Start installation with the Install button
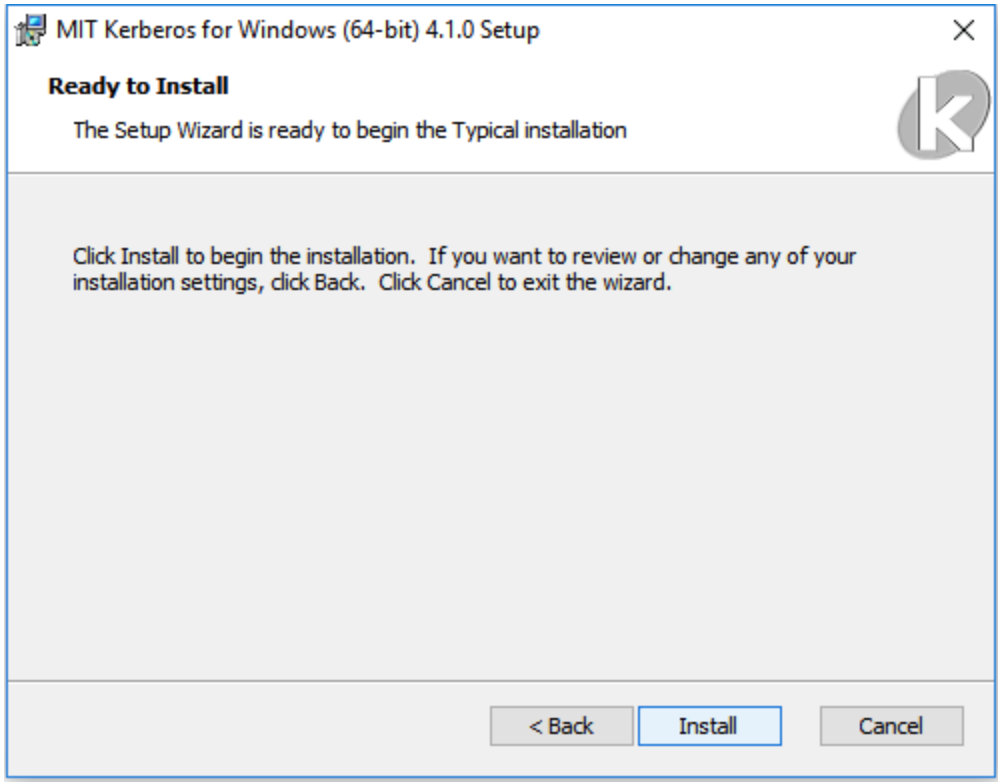Screen dimensions: 998x784 click(710, 725)
